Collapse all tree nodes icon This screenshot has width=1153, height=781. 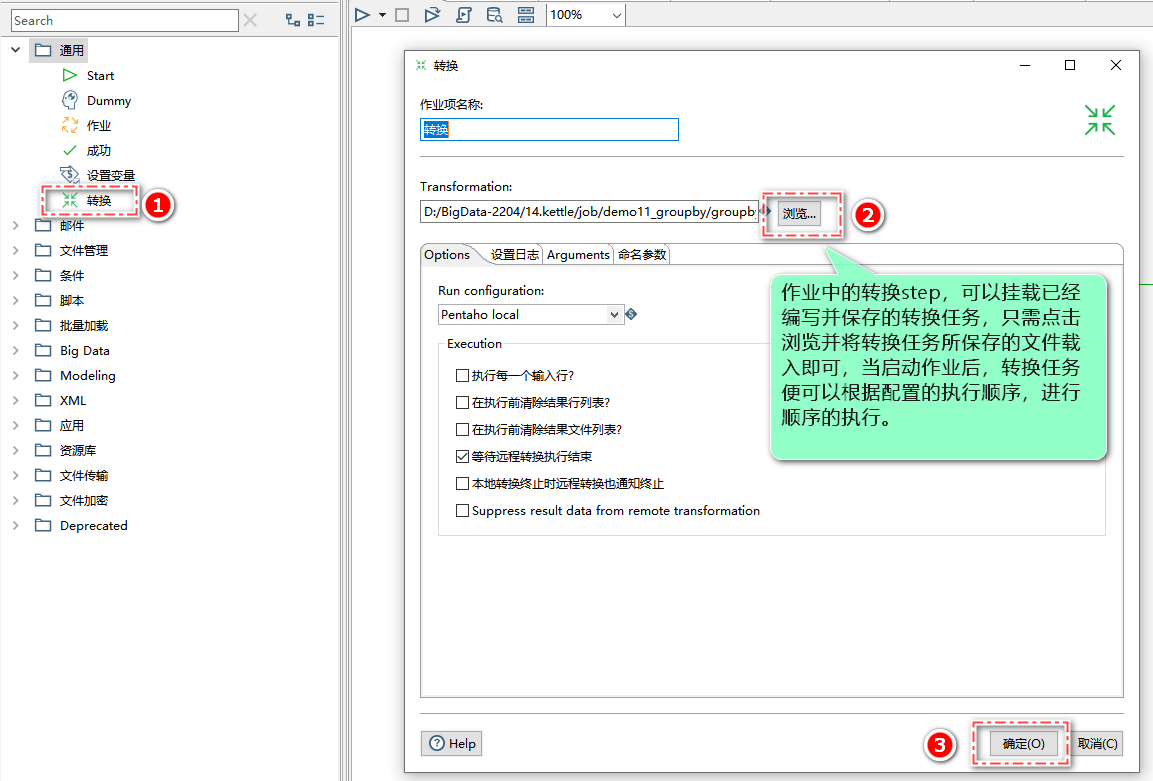(316, 20)
